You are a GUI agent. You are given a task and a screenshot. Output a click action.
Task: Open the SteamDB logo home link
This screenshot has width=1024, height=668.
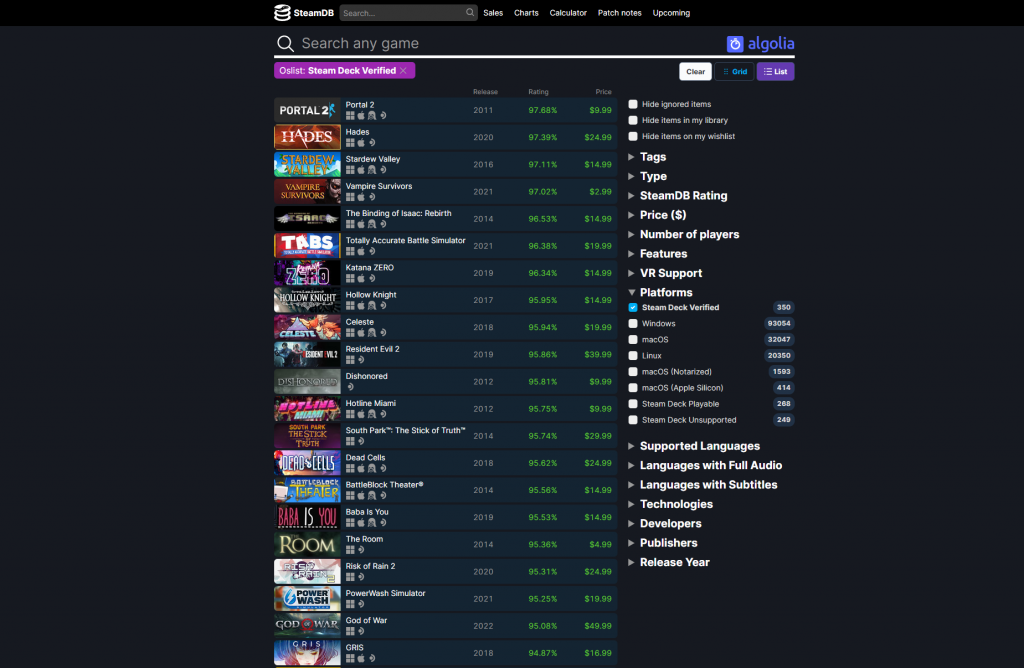304,12
